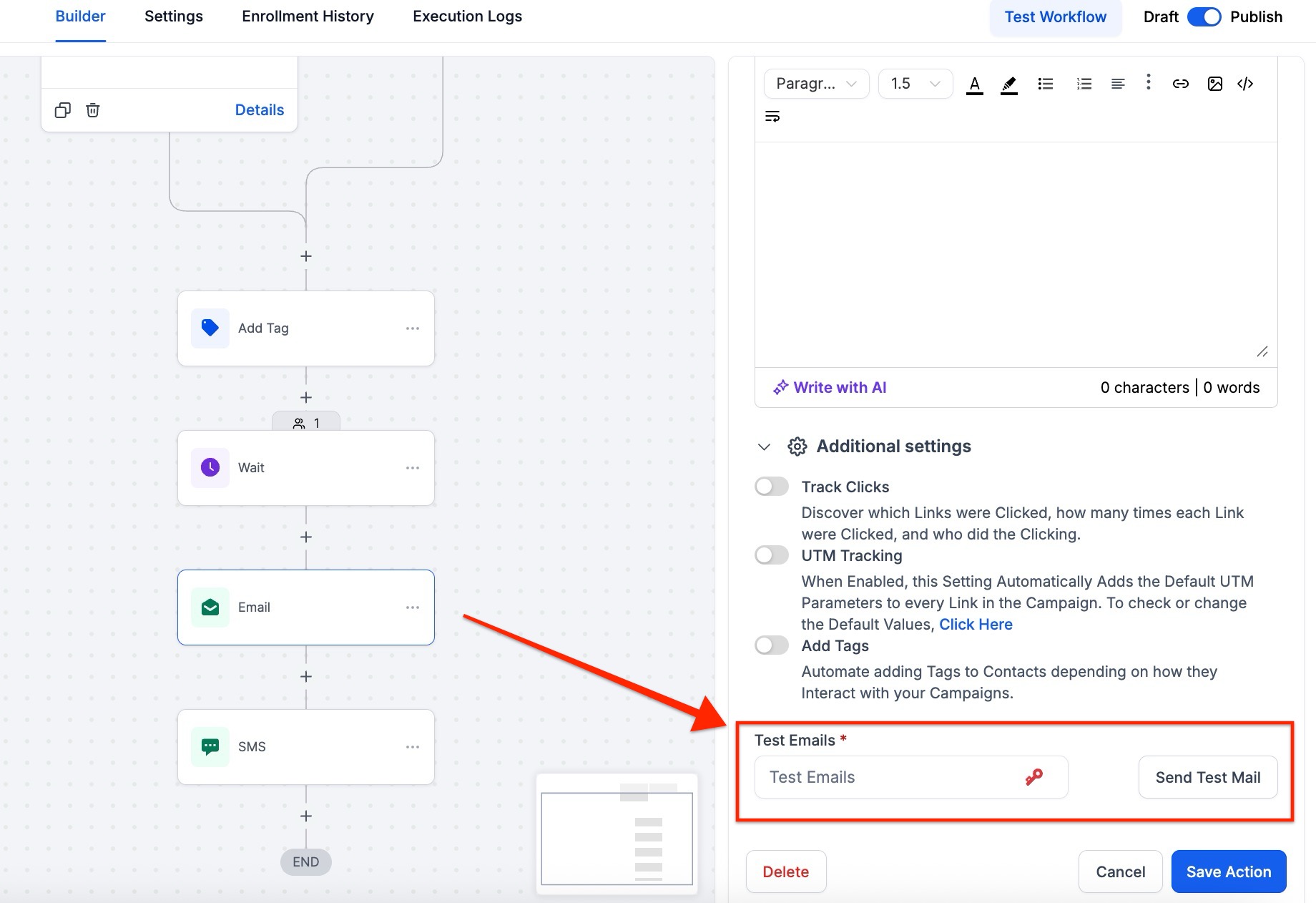The image size is (1316, 903).
Task: Click the insert image icon in editor toolbar
Action: (x=1214, y=84)
